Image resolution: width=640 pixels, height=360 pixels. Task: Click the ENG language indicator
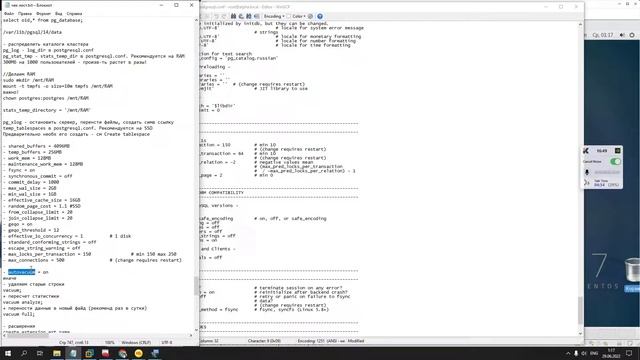pos(594,353)
